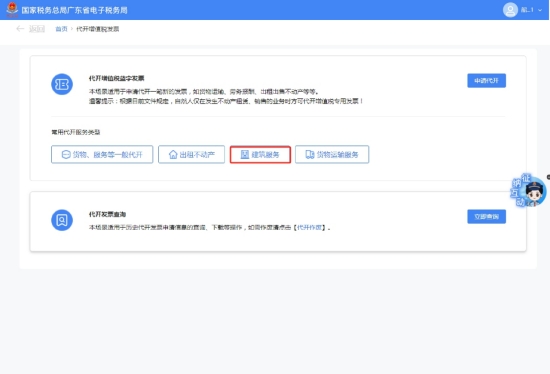Click the invoice ticket circle icon
The width and height of the screenshot is (550, 374).
[x=62, y=84]
